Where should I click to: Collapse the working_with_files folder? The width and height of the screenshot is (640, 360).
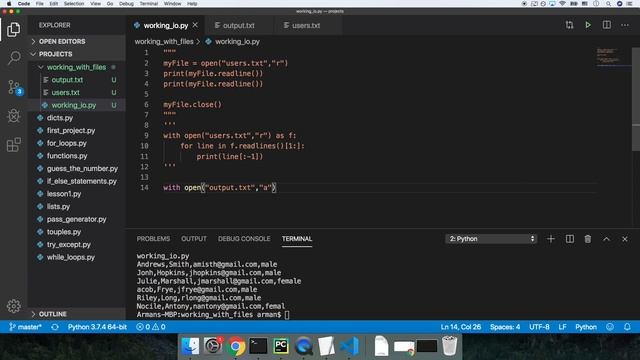click(76, 67)
